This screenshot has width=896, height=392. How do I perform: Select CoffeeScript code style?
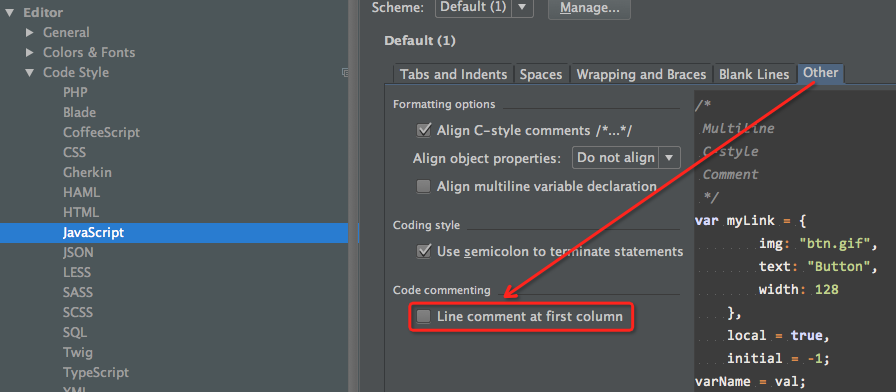[102, 133]
